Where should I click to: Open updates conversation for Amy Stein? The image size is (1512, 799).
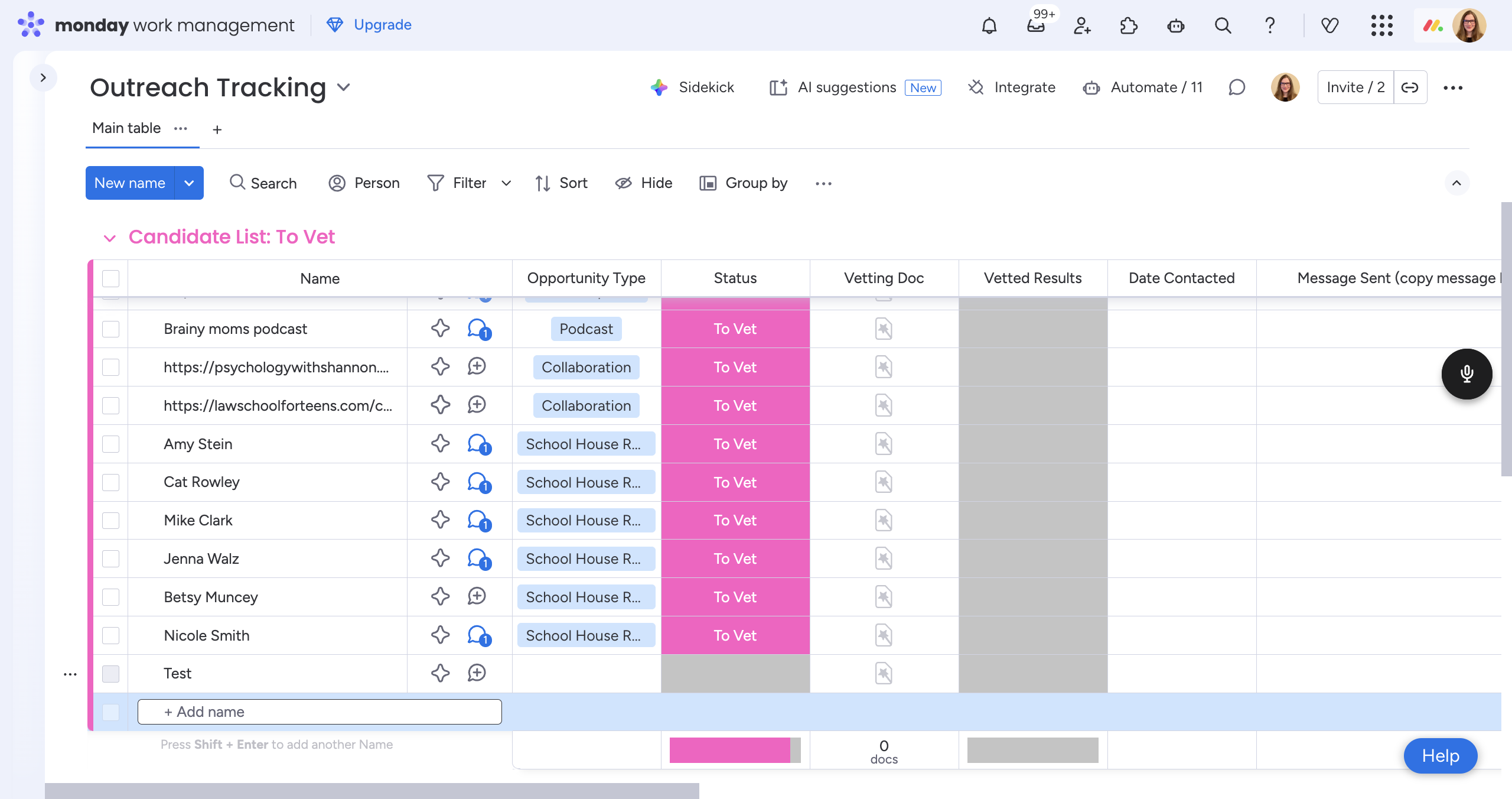(x=478, y=444)
